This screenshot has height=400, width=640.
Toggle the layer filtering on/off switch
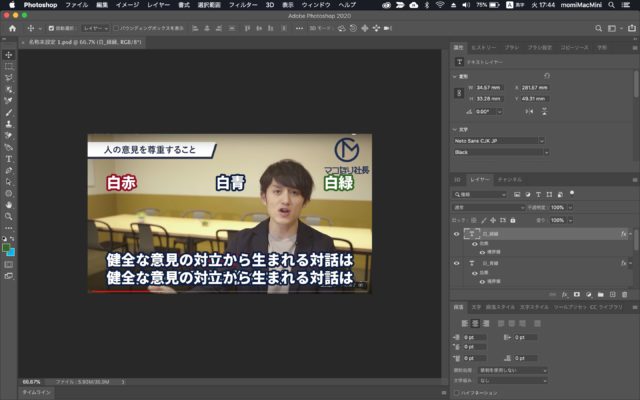point(572,193)
